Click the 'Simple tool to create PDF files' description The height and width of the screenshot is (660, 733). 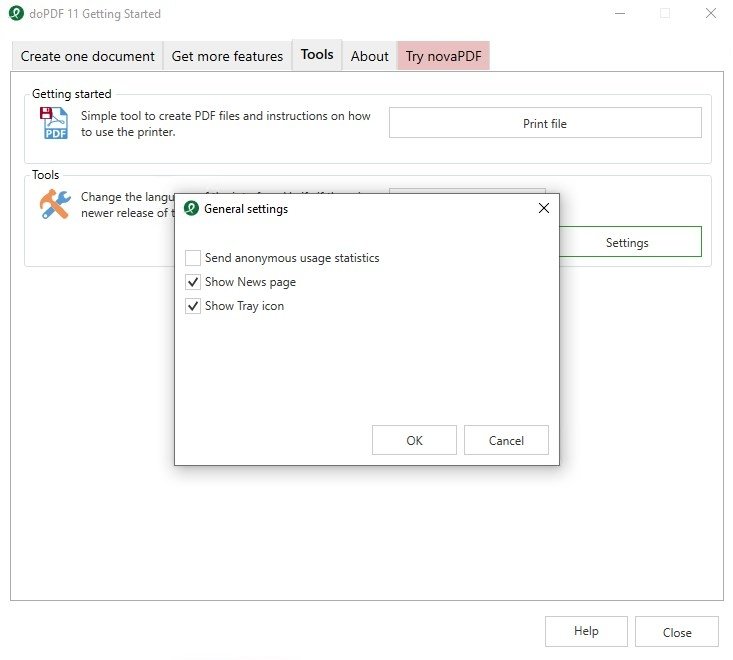click(x=225, y=124)
